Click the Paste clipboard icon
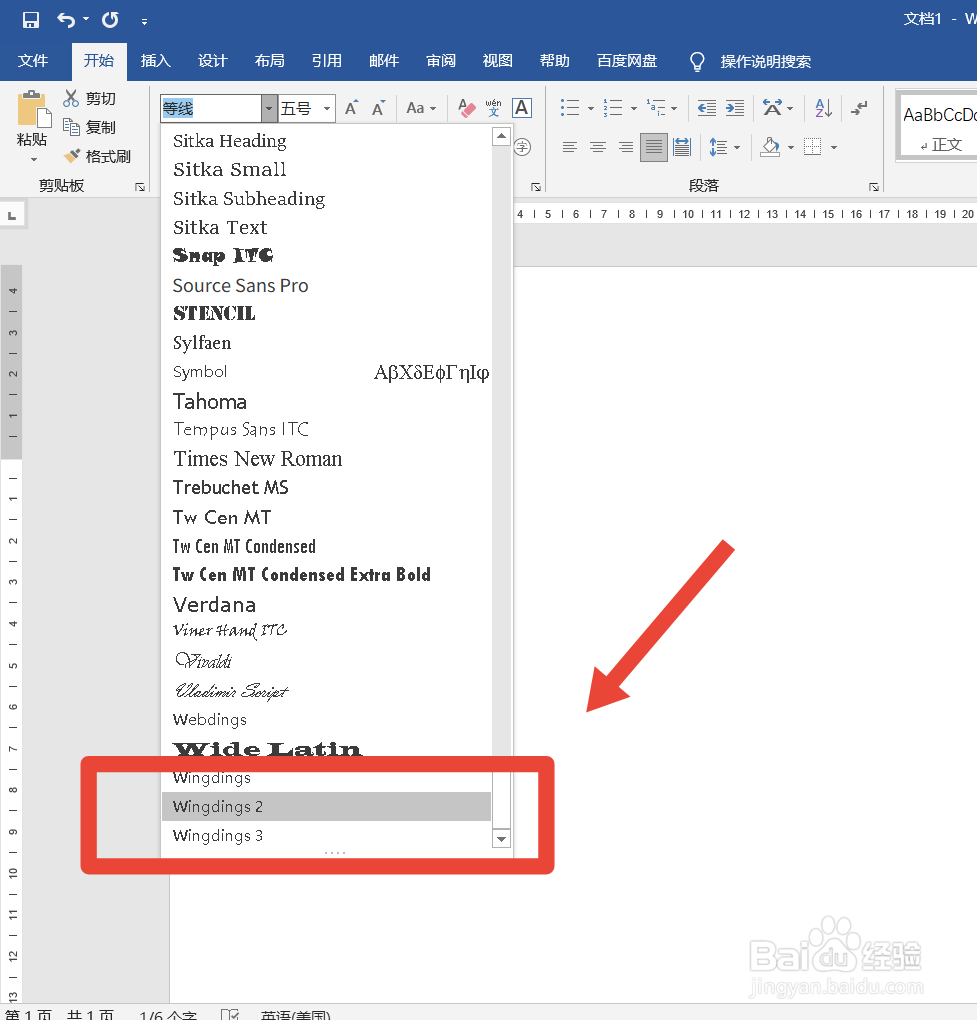The width and height of the screenshot is (977, 1020). tap(33, 108)
